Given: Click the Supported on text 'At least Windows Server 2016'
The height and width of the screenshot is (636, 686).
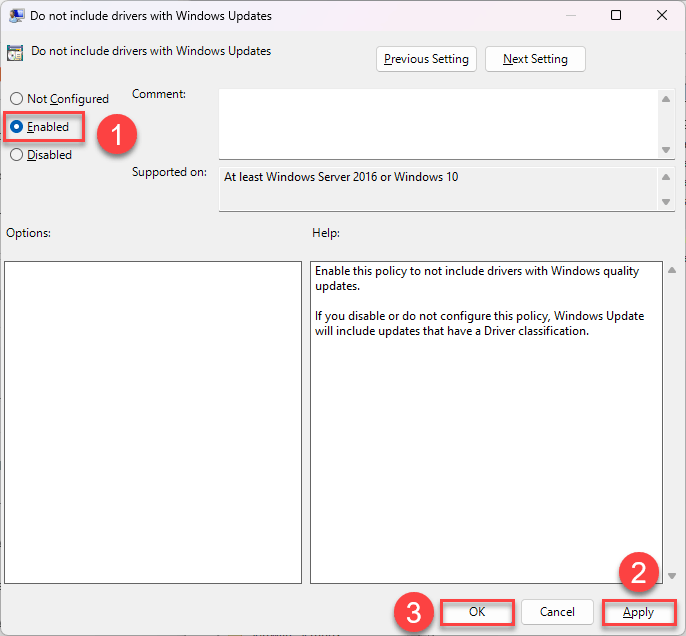Looking at the screenshot, I should click(301, 177).
